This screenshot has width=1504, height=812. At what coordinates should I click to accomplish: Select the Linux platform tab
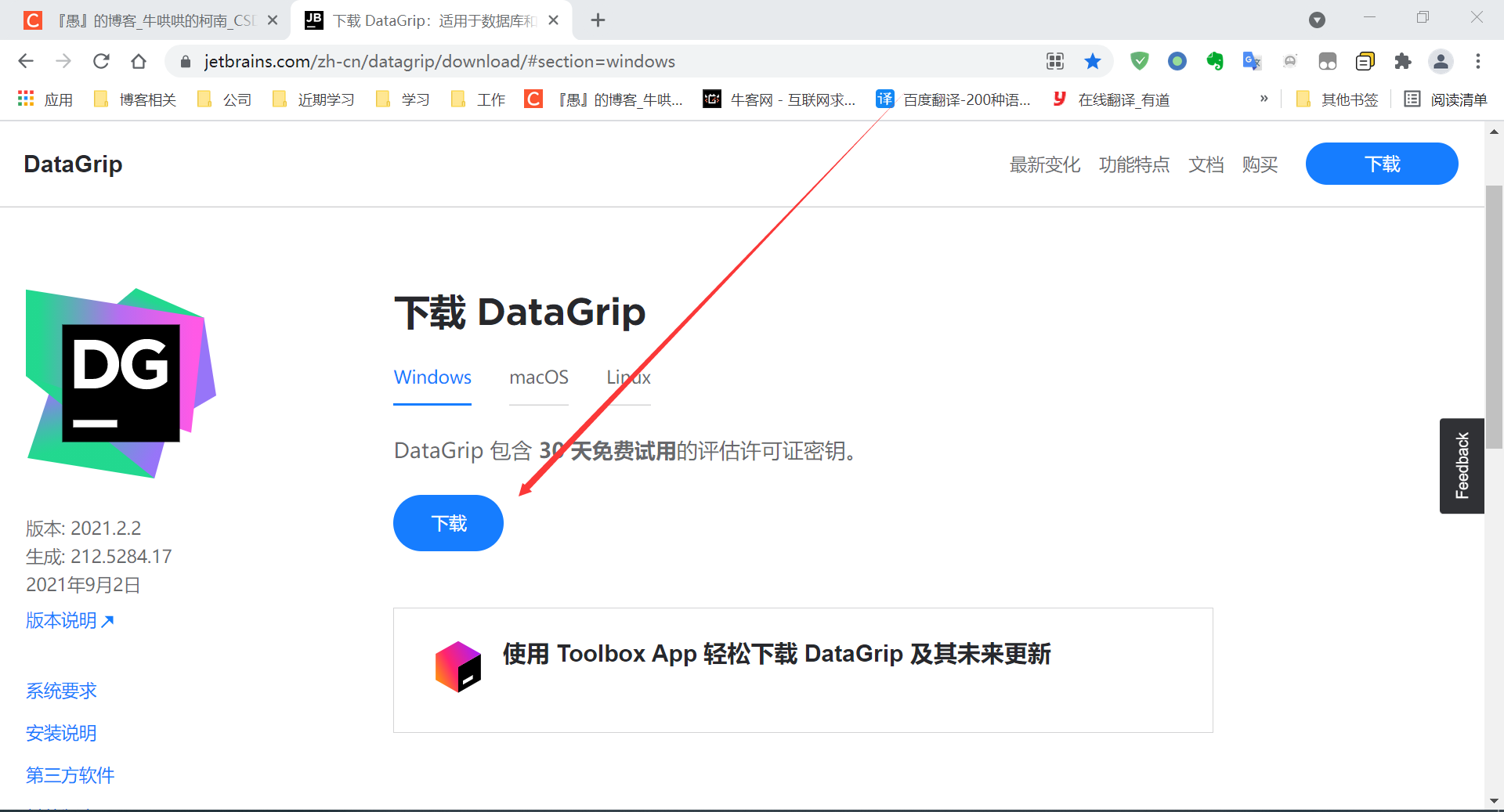tap(628, 377)
